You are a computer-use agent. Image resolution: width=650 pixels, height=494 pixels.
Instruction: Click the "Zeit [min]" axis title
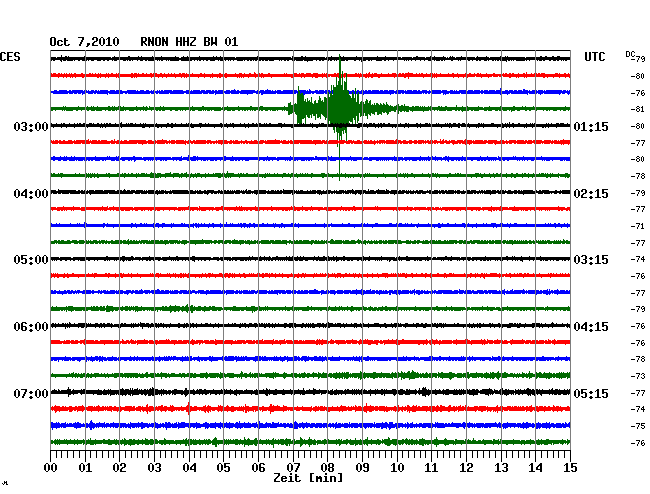coord(308,478)
